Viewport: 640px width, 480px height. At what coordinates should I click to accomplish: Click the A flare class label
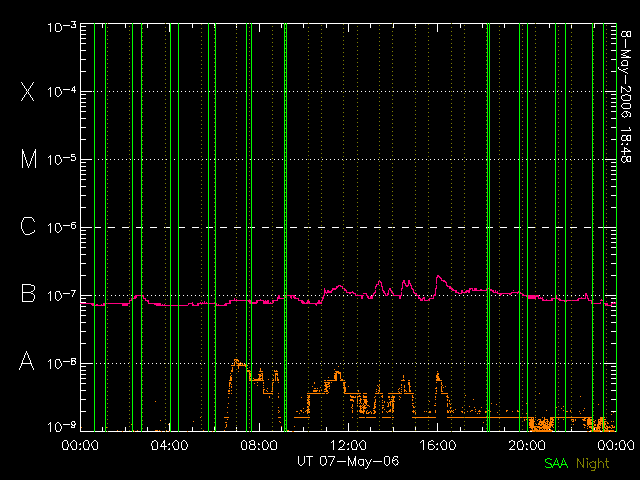(27, 361)
